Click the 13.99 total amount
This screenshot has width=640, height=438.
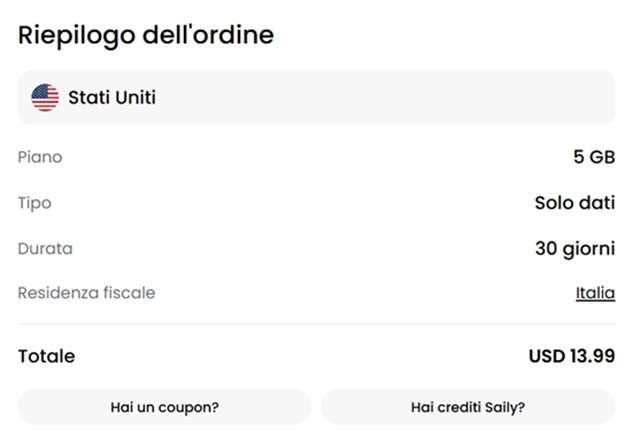pos(592,356)
